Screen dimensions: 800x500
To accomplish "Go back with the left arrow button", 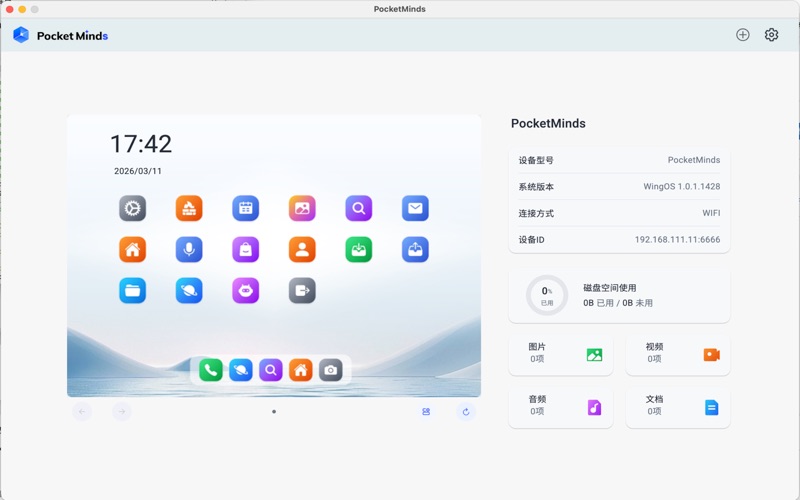I will pyautogui.click(x=82, y=411).
